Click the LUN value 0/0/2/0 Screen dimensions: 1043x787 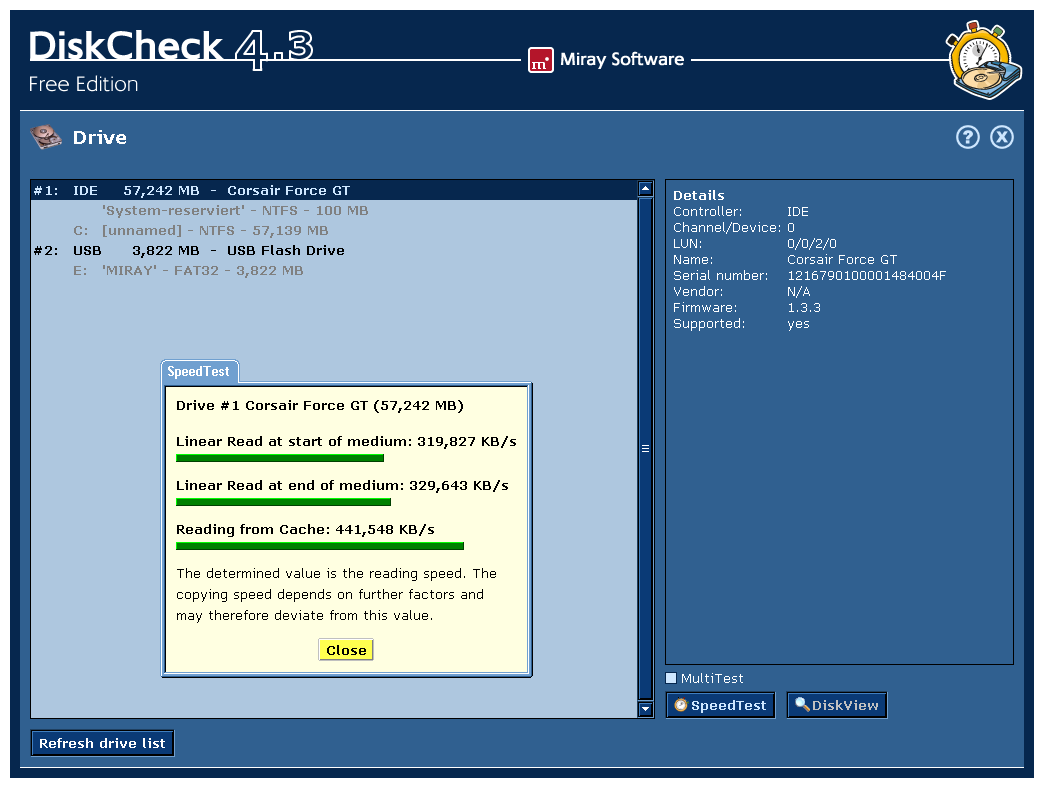812,243
